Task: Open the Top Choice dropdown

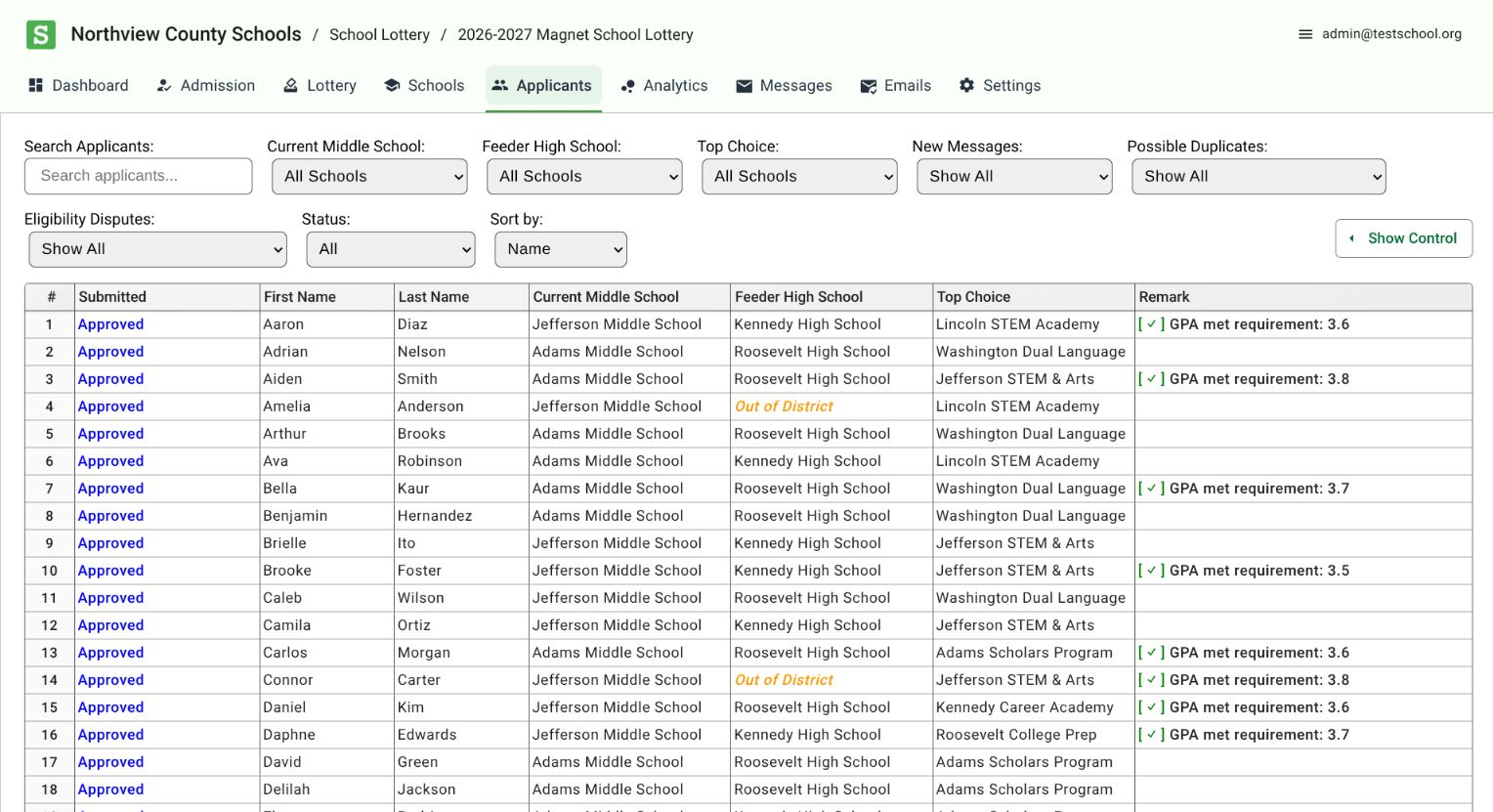Action: click(x=799, y=177)
